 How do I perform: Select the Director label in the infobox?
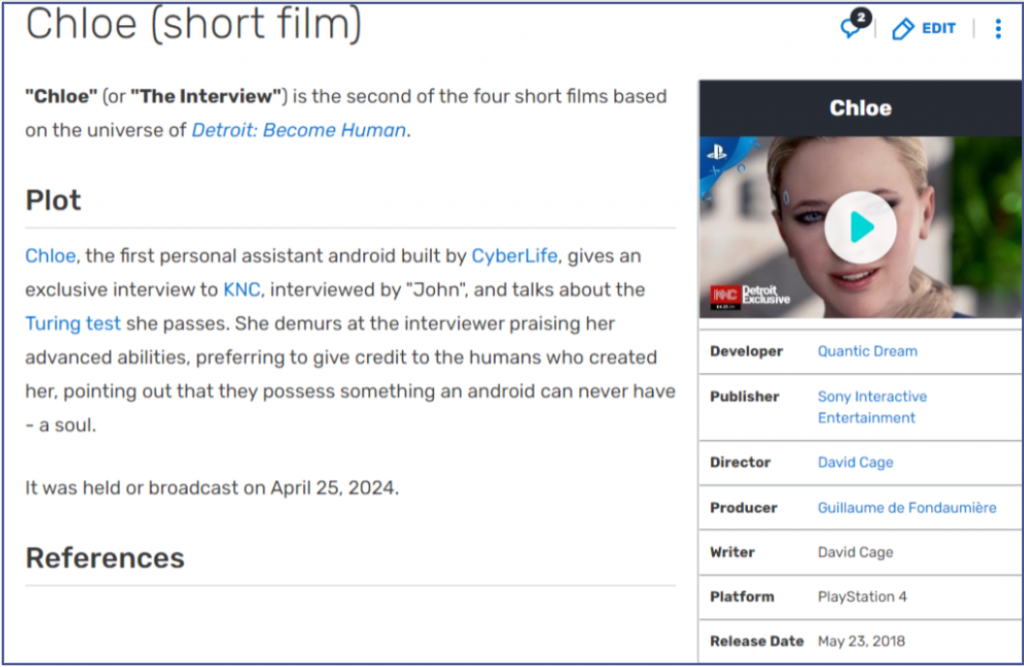click(741, 463)
